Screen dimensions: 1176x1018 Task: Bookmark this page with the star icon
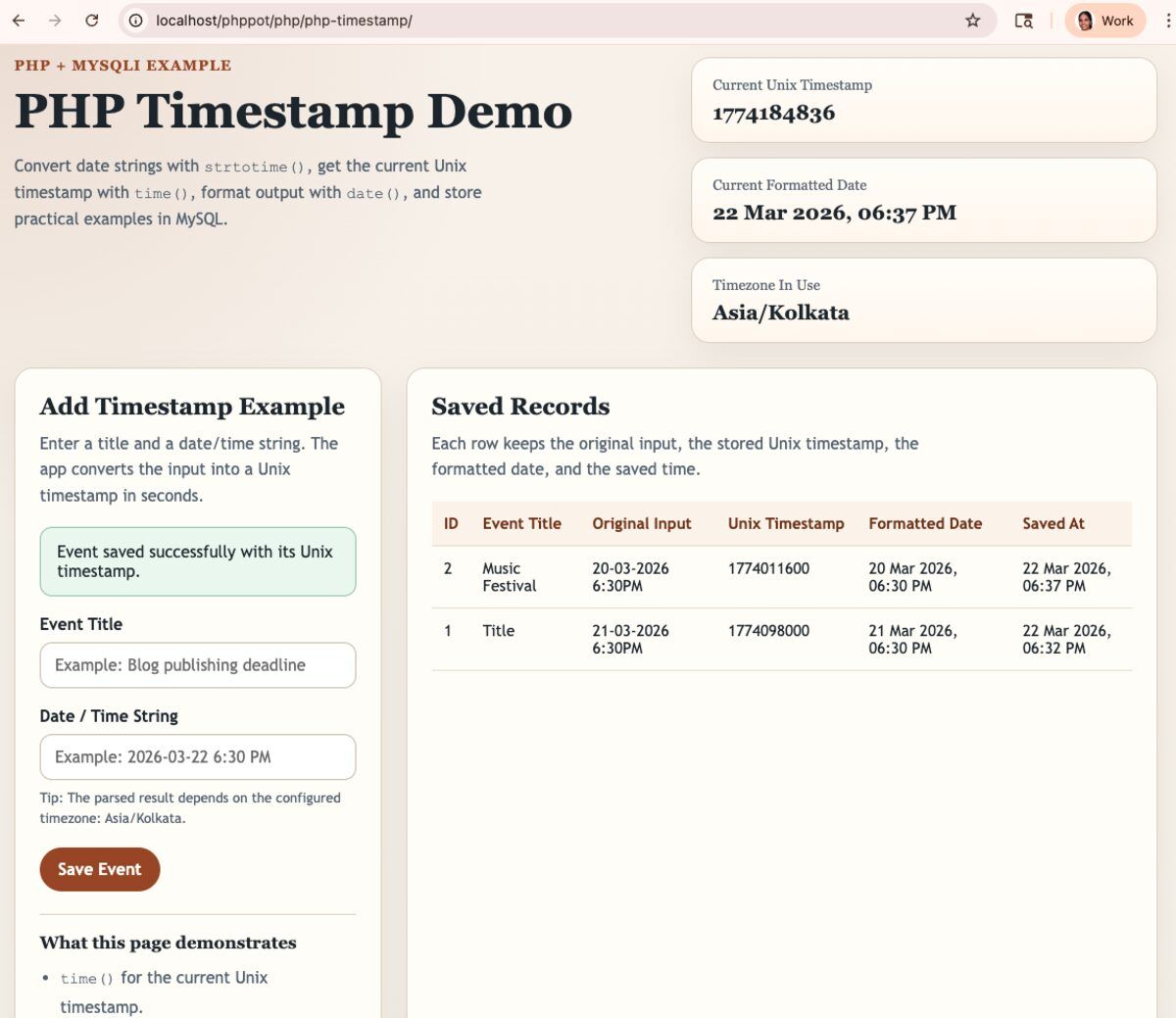click(x=972, y=21)
